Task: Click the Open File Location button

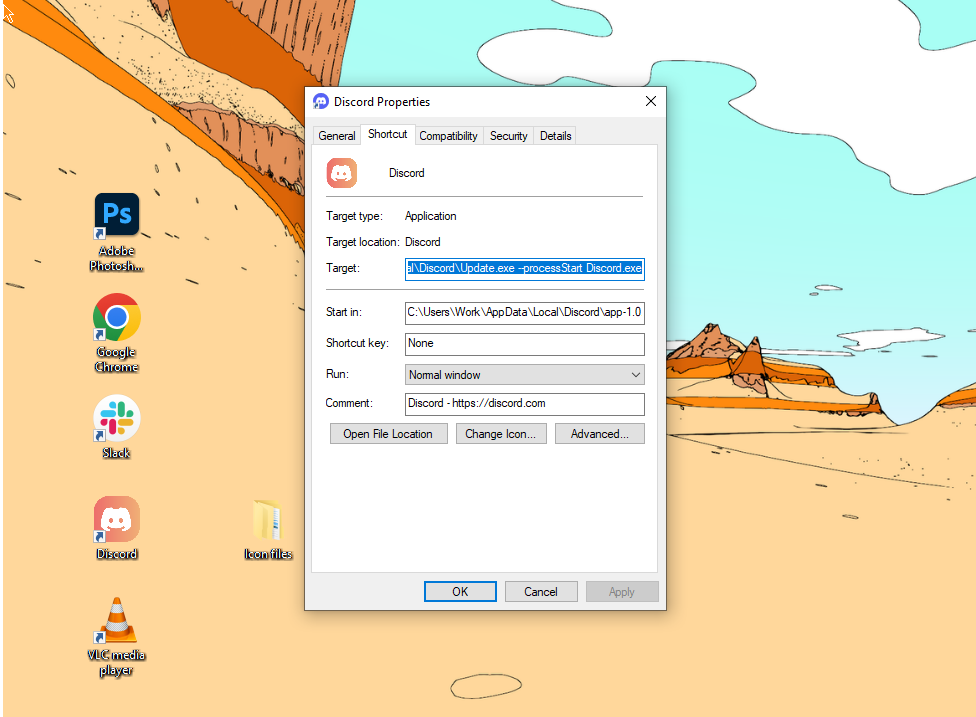Action: pos(388,434)
